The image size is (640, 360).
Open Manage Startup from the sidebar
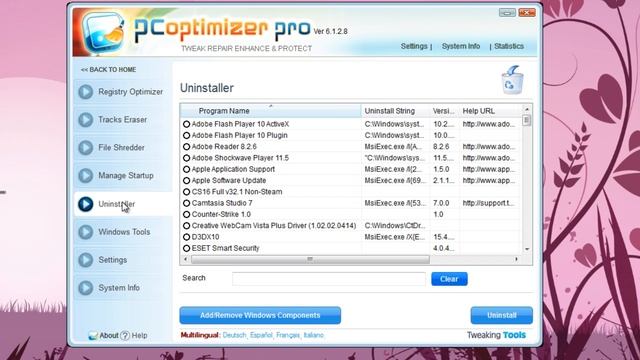(123, 176)
